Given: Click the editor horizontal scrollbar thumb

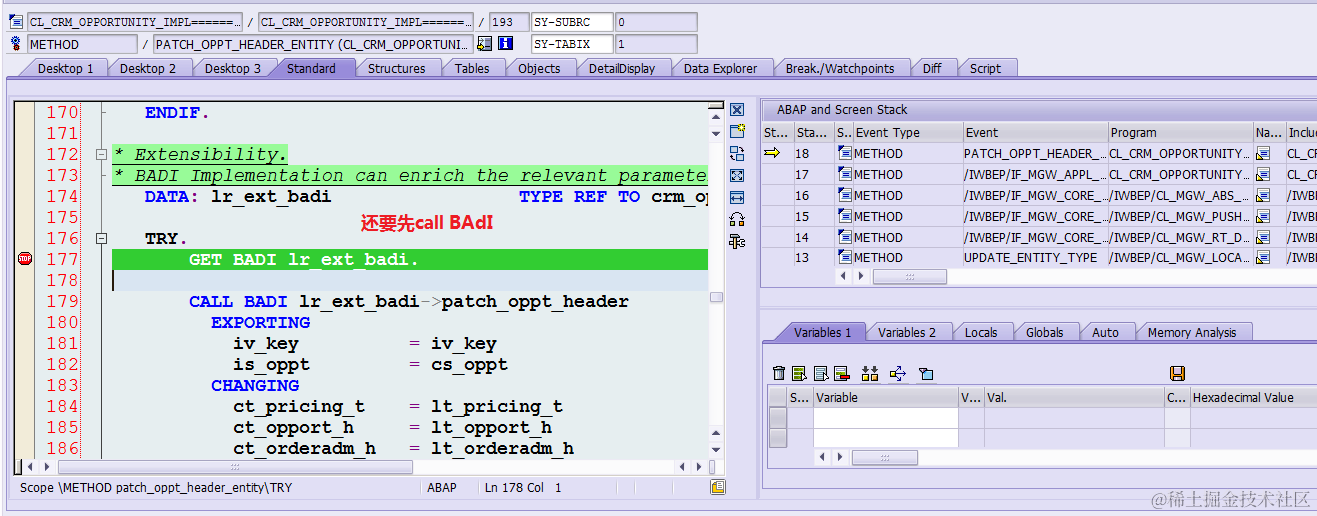Looking at the screenshot, I should pos(235,467).
